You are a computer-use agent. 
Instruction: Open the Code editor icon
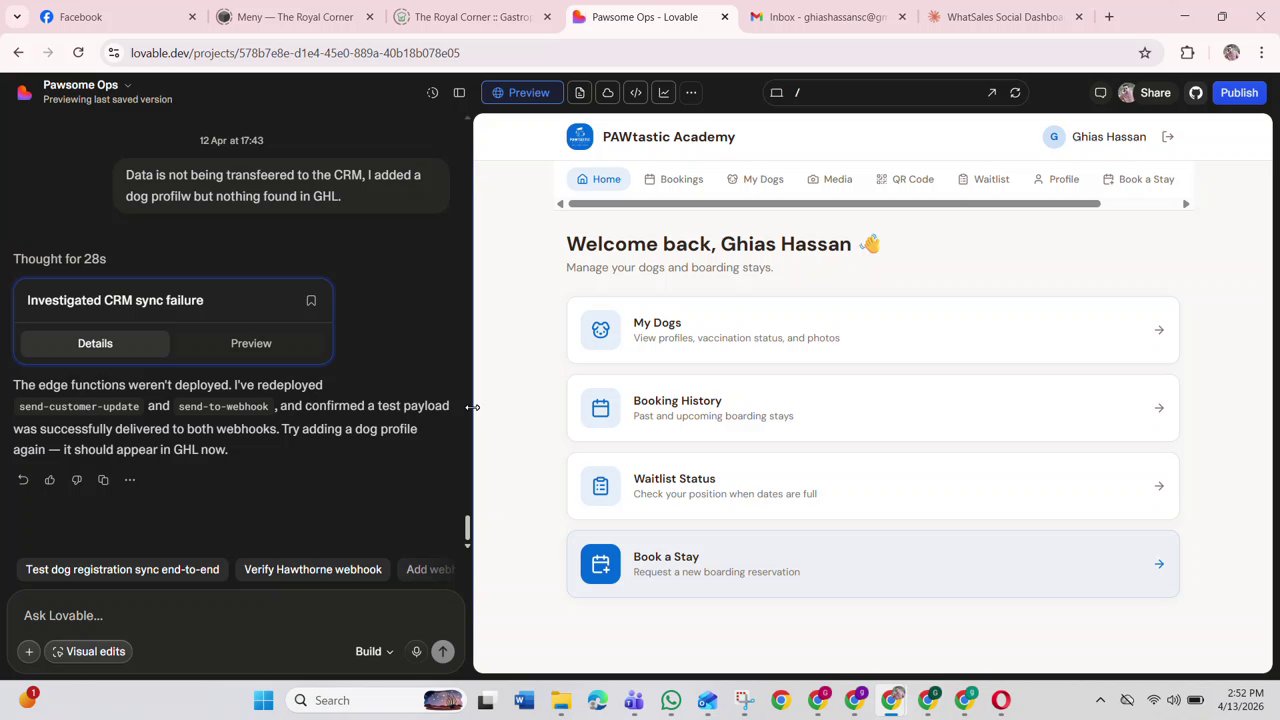tap(636, 93)
